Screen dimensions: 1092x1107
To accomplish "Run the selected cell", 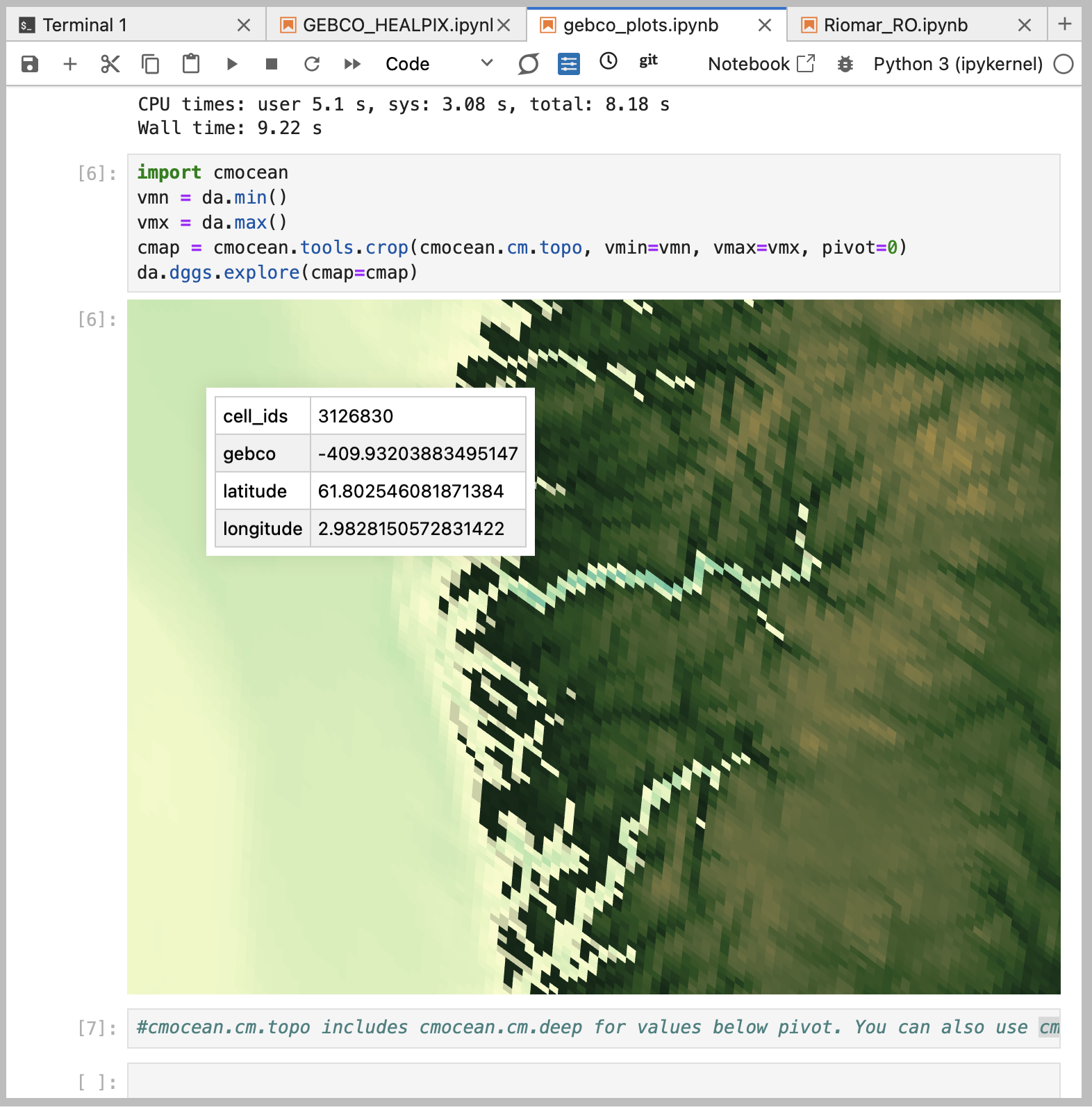I will (232, 65).
